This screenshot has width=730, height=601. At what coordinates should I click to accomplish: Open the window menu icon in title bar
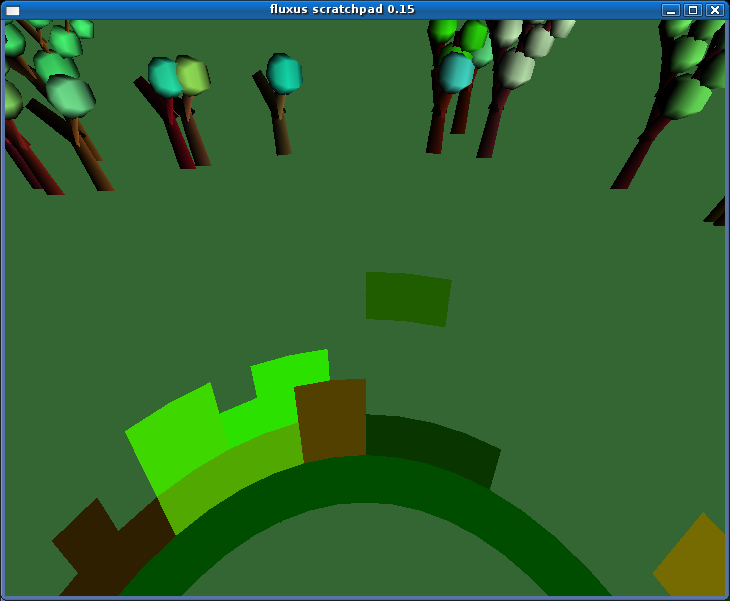click(13, 10)
